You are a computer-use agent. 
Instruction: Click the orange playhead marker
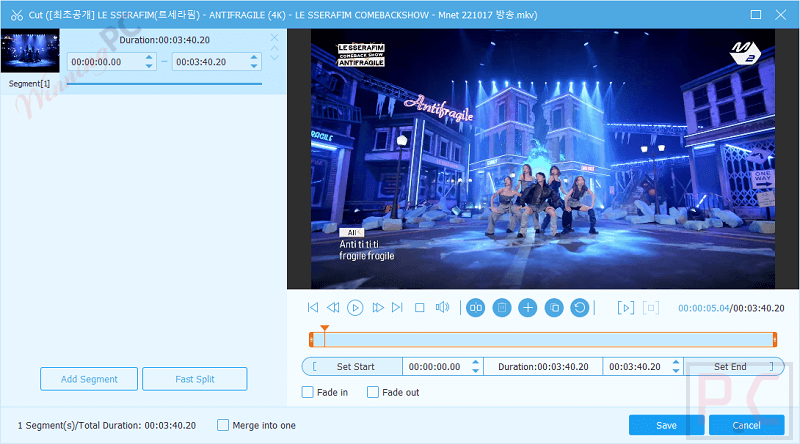324,329
